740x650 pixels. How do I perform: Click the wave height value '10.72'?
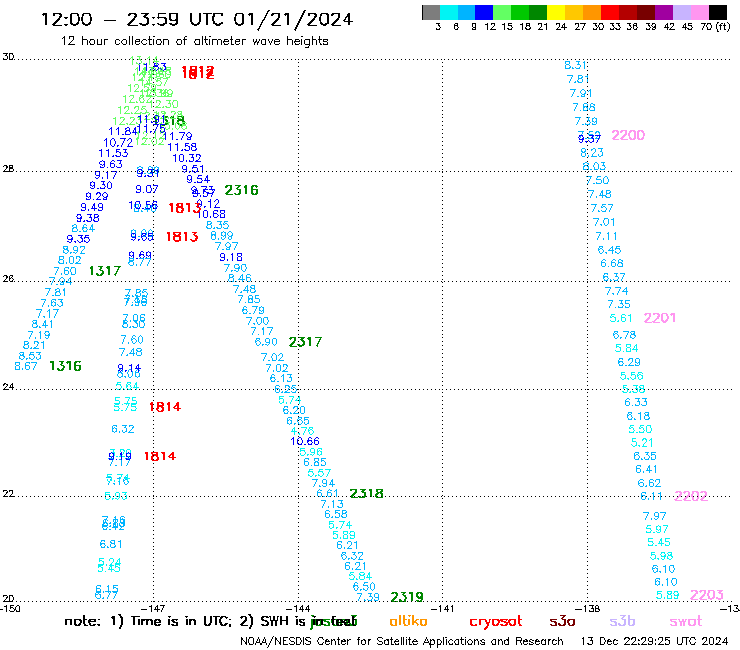point(118,143)
